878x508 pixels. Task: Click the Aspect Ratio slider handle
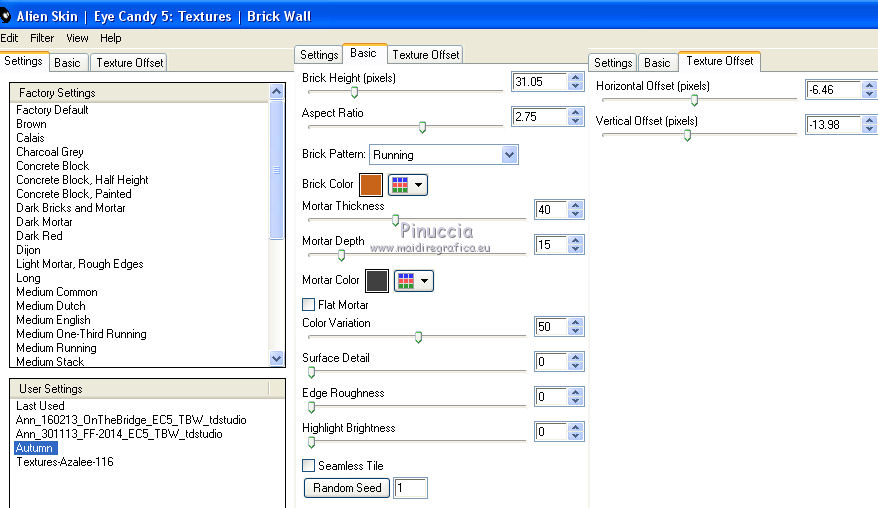[x=422, y=127]
